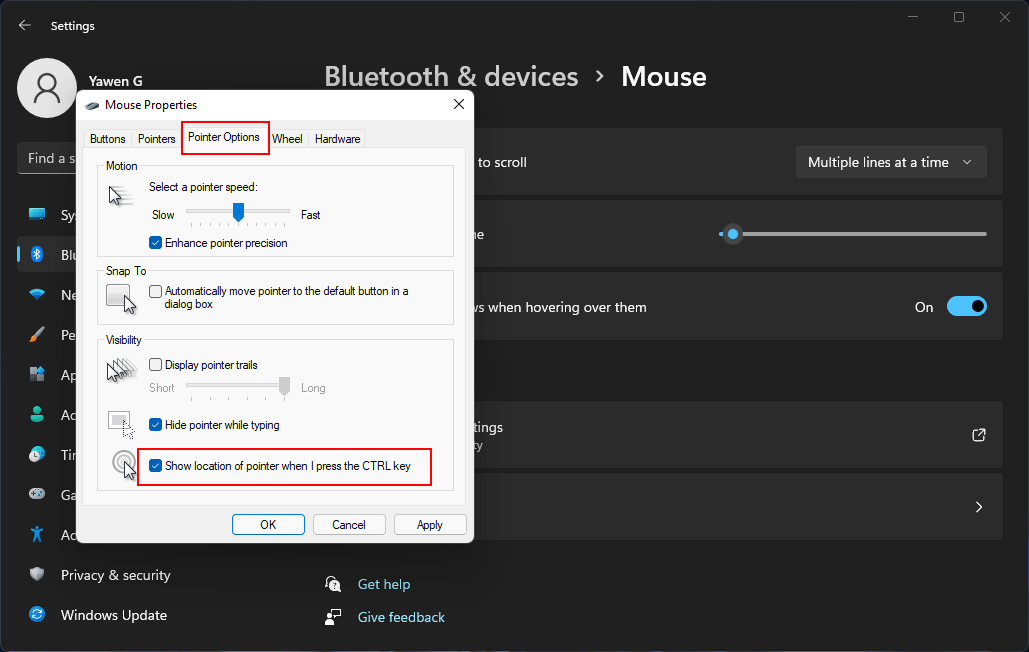Open the Personalization paintbrush icon
The width and height of the screenshot is (1029, 652).
(x=37, y=335)
